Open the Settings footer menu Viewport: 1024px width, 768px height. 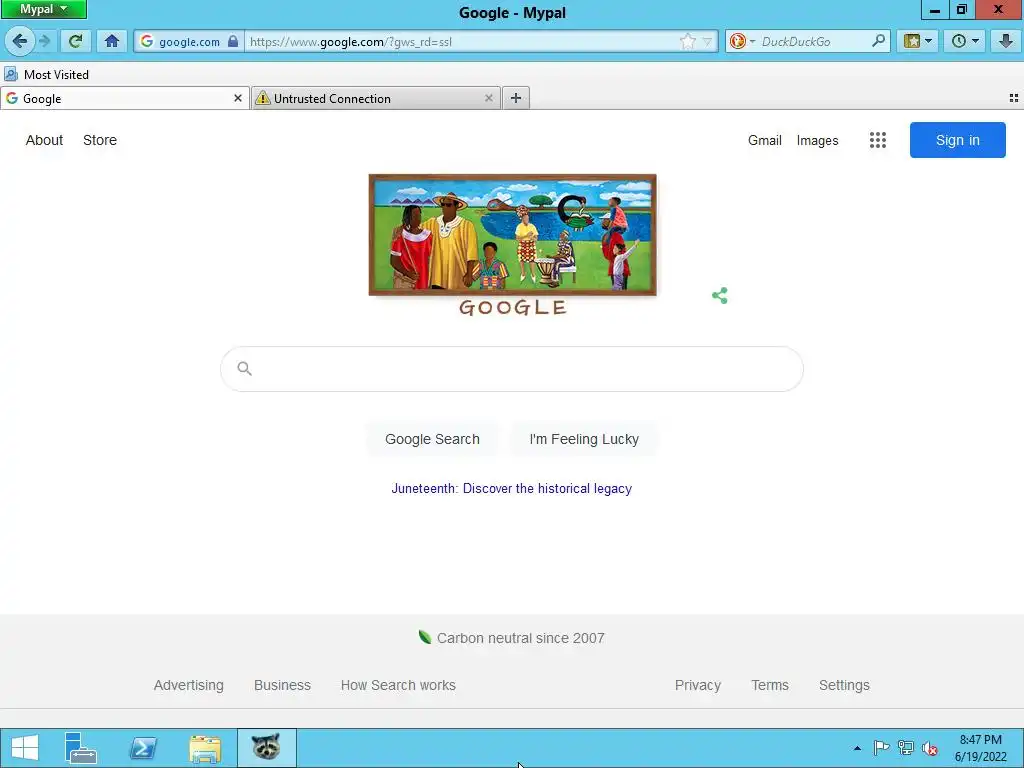click(x=844, y=685)
